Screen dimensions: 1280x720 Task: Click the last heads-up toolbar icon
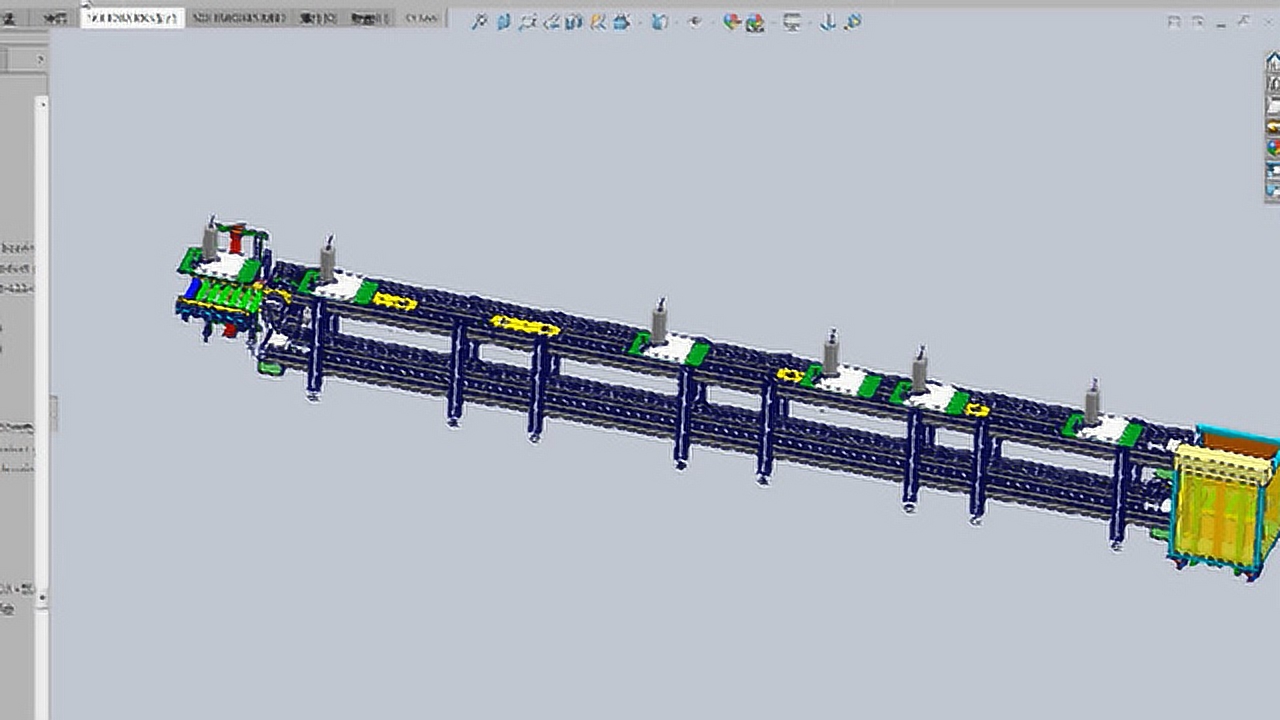852,21
